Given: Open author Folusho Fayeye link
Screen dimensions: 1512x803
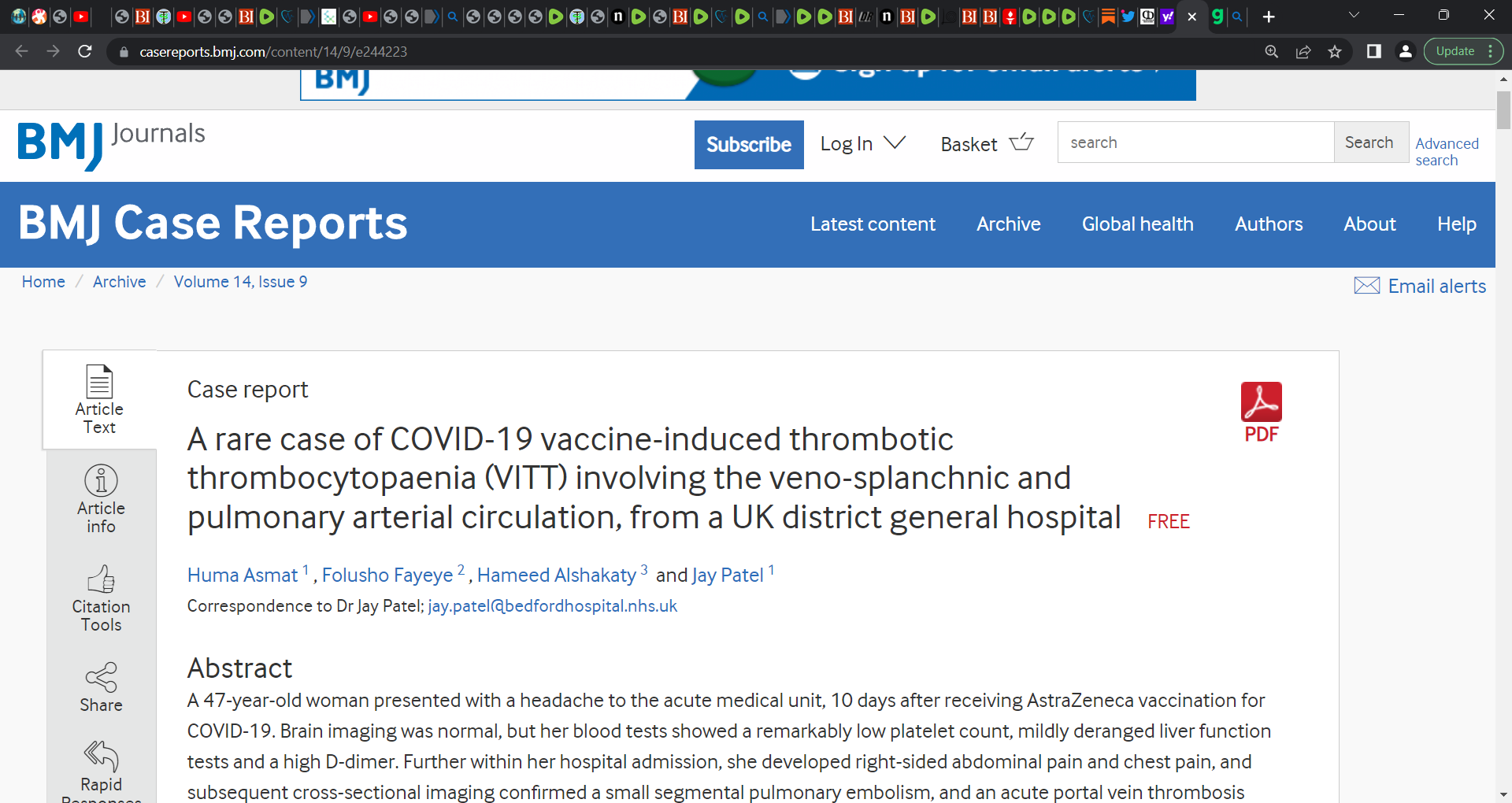Looking at the screenshot, I should pos(387,575).
